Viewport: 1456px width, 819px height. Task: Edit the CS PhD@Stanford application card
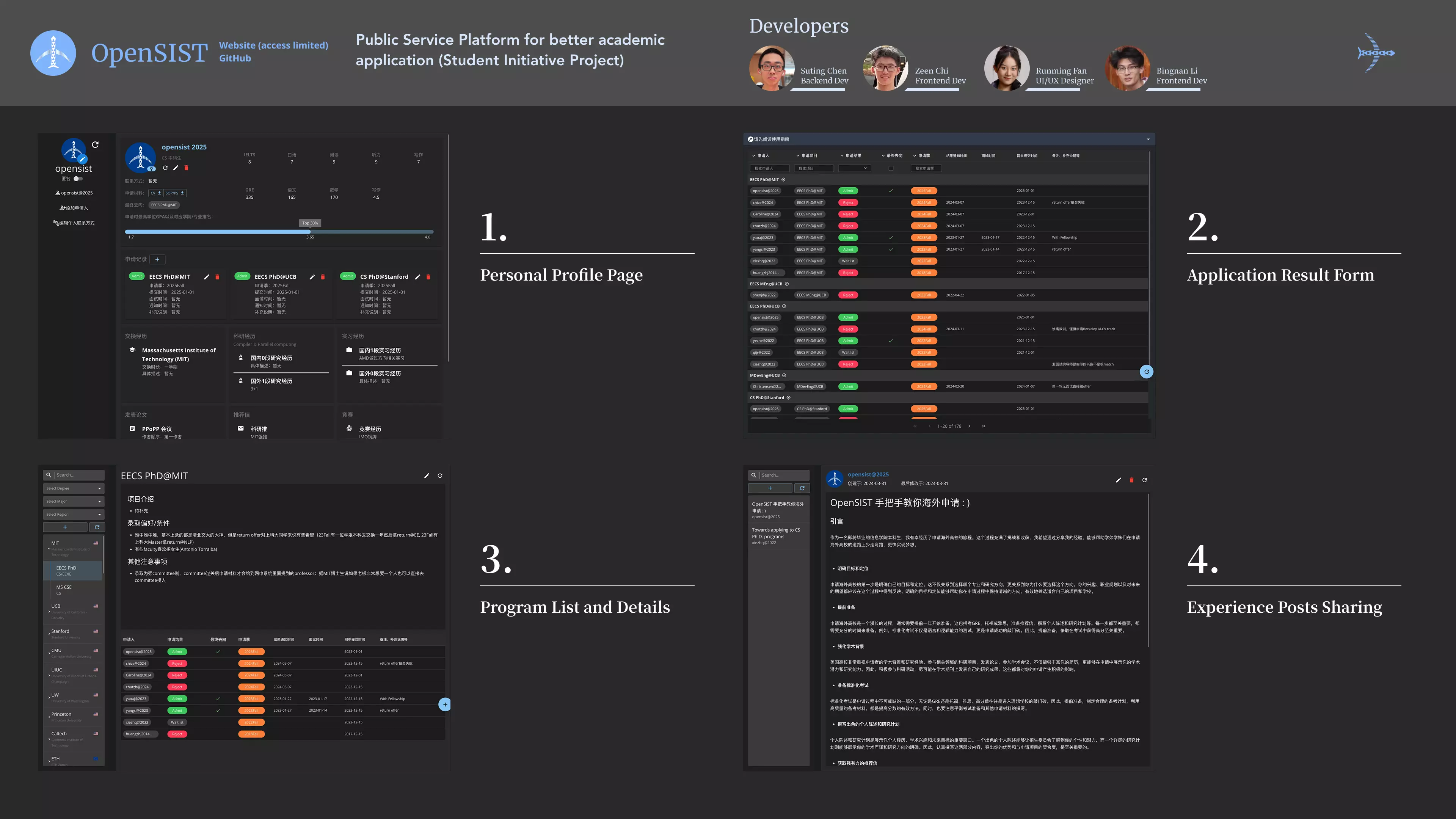pos(418,277)
